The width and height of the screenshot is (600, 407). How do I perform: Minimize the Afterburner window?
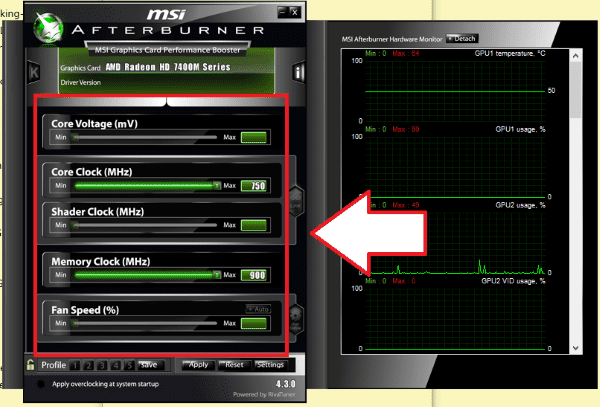click(282, 12)
